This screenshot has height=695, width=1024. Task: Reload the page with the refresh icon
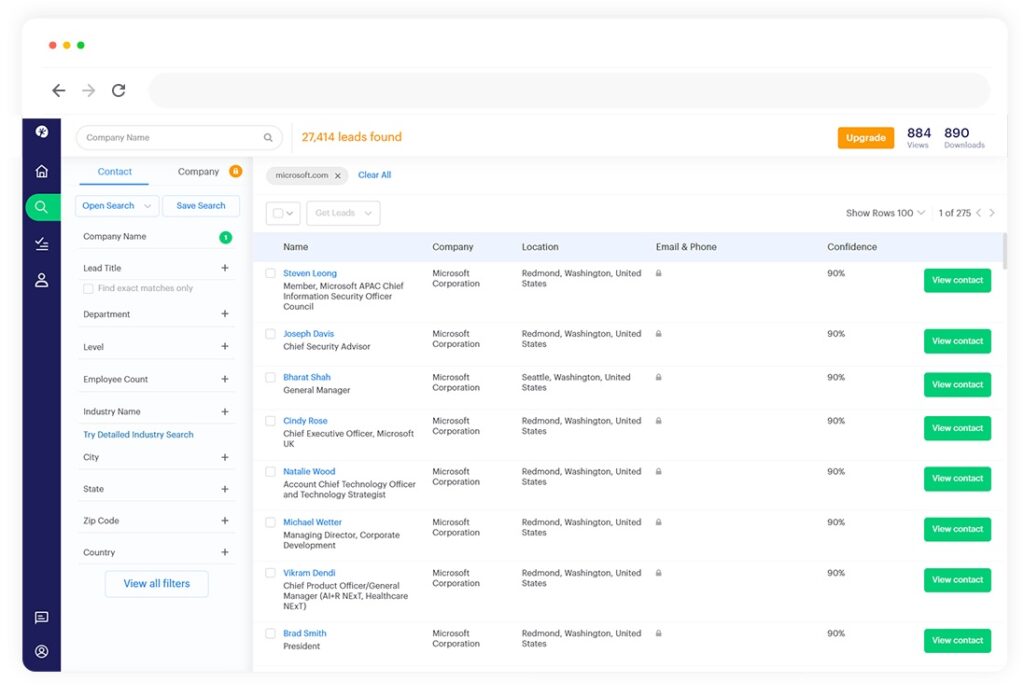[x=118, y=90]
